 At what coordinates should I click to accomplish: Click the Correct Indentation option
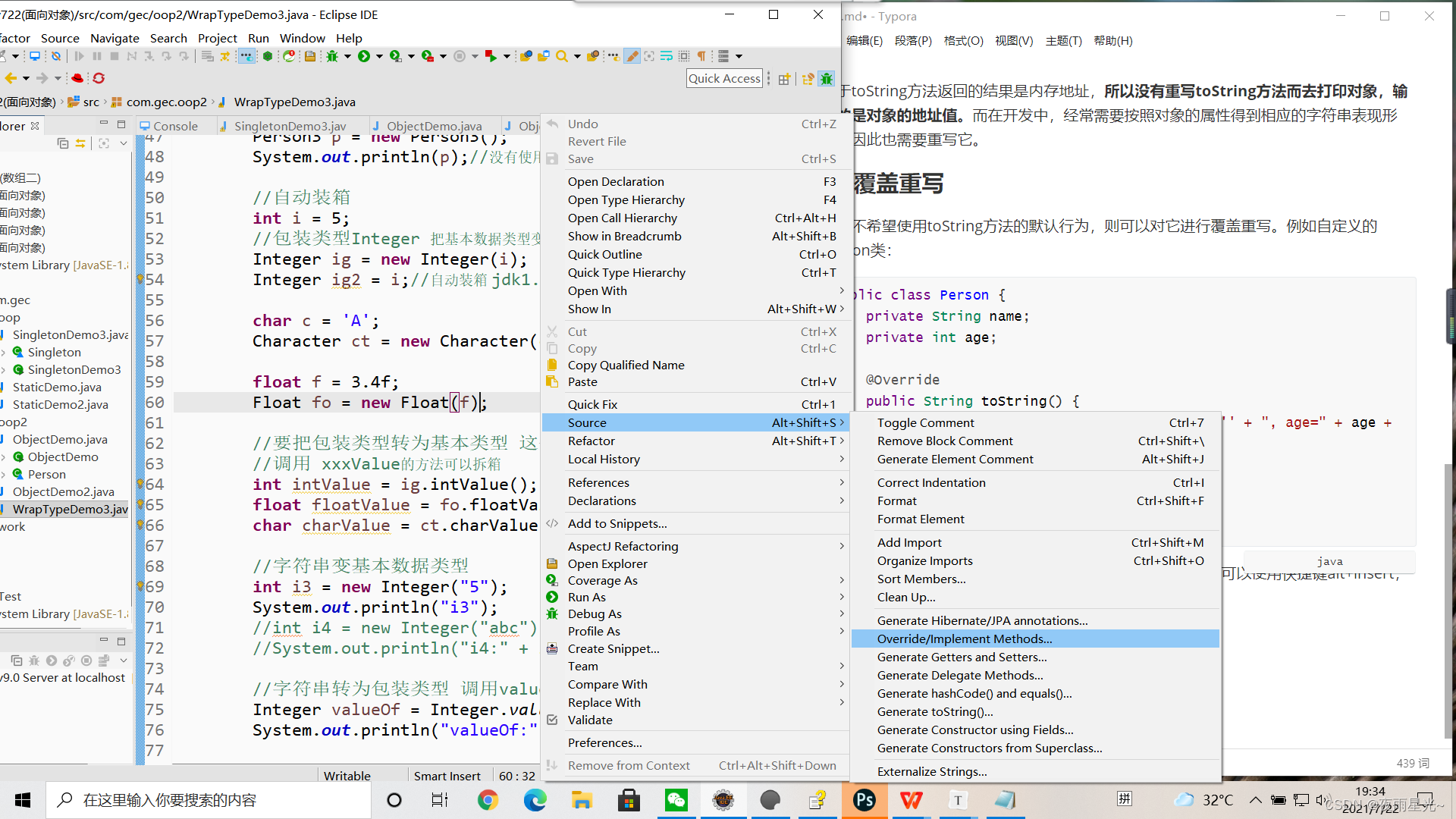(930, 482)
